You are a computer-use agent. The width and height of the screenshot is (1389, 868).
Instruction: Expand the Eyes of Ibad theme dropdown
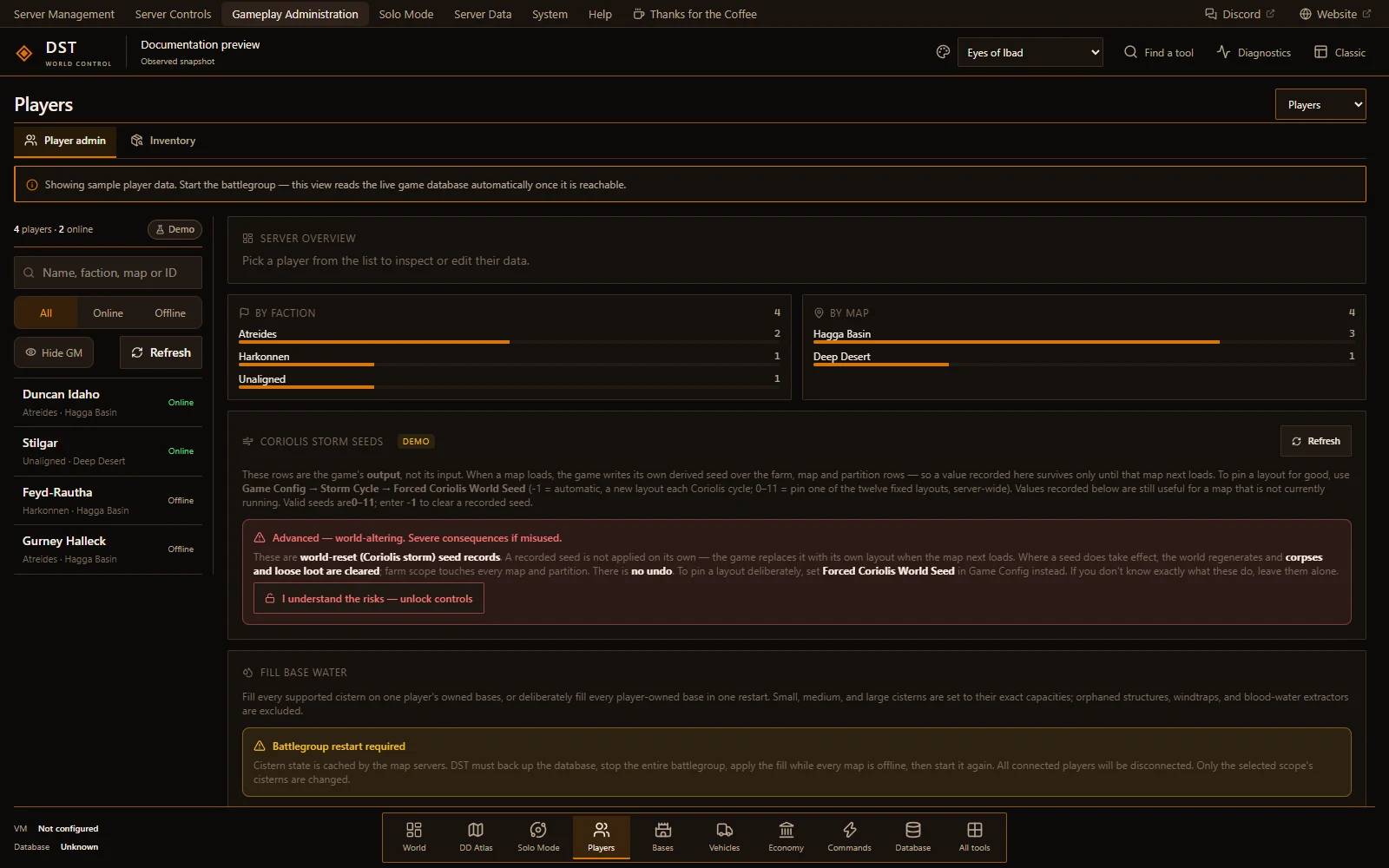(x=1030, y=52)
